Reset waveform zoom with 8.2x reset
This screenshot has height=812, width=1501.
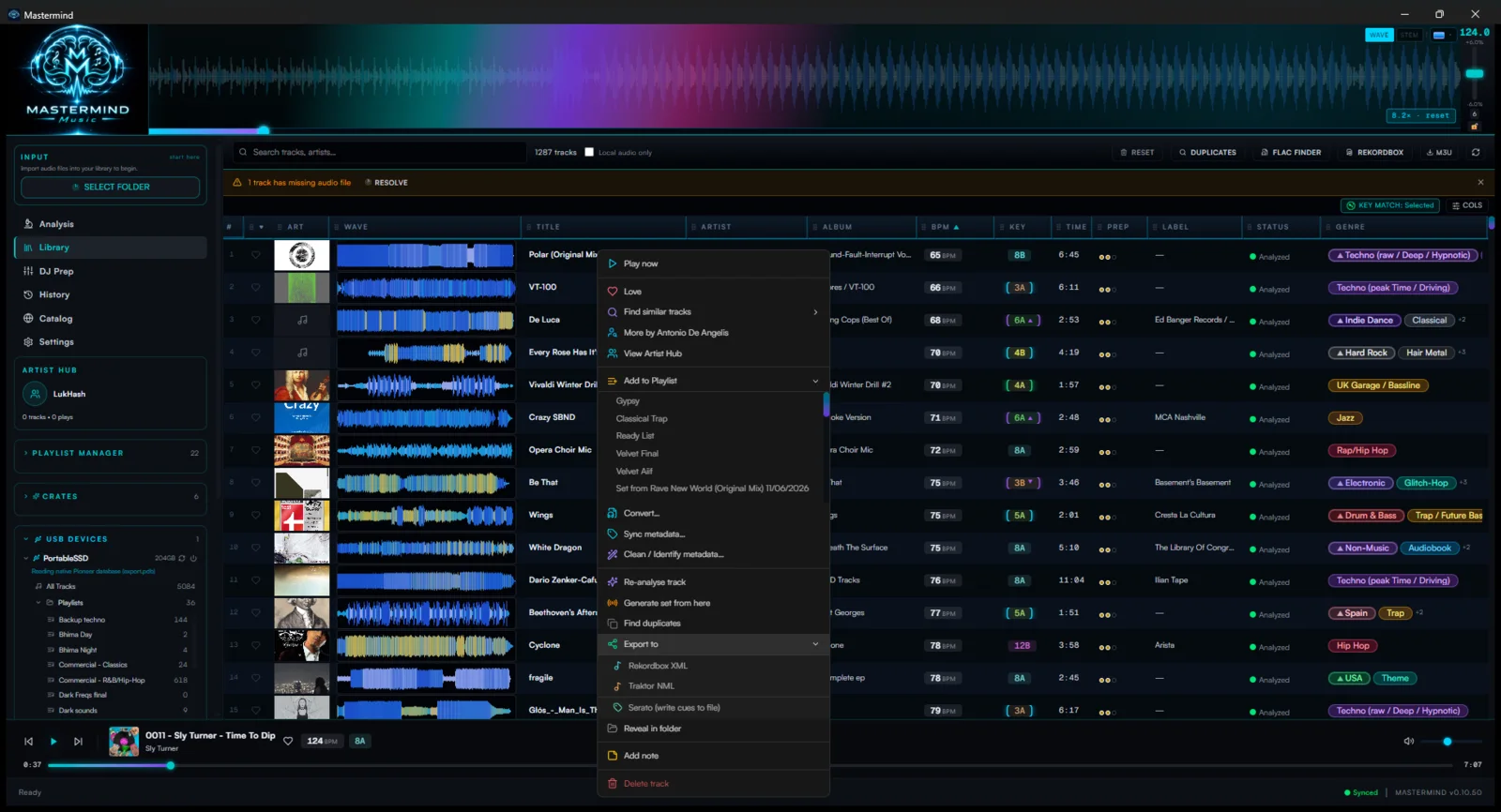click(1419, 115)
